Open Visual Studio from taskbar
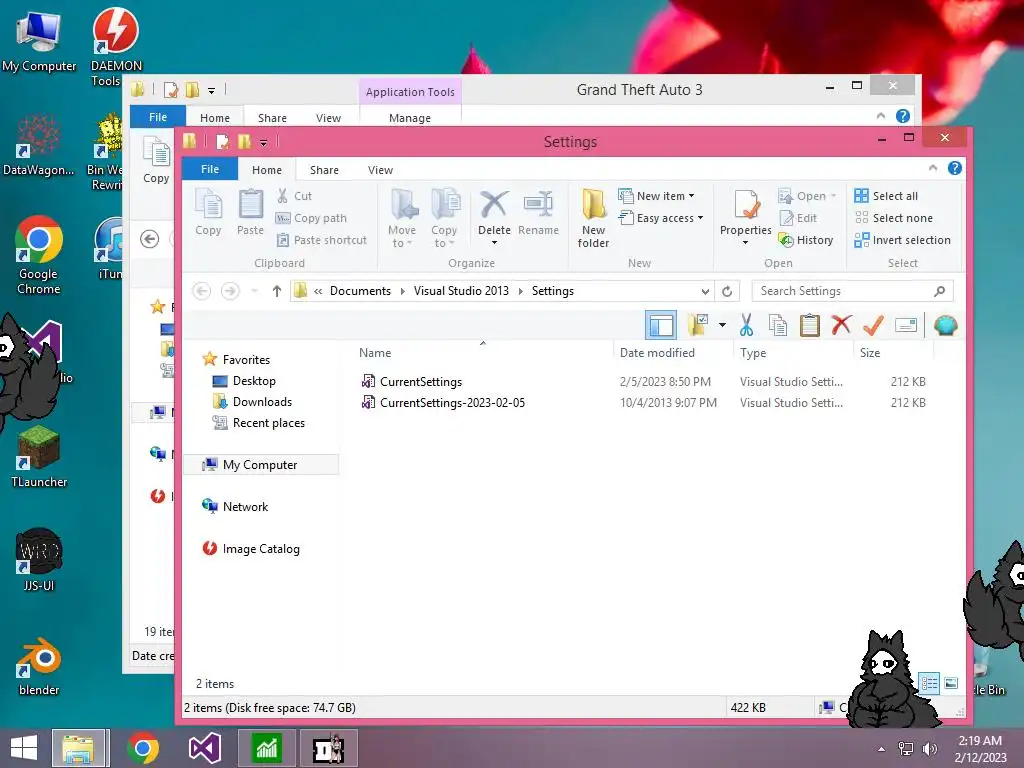The image size is (1024, 768). [x=204, y=748]
